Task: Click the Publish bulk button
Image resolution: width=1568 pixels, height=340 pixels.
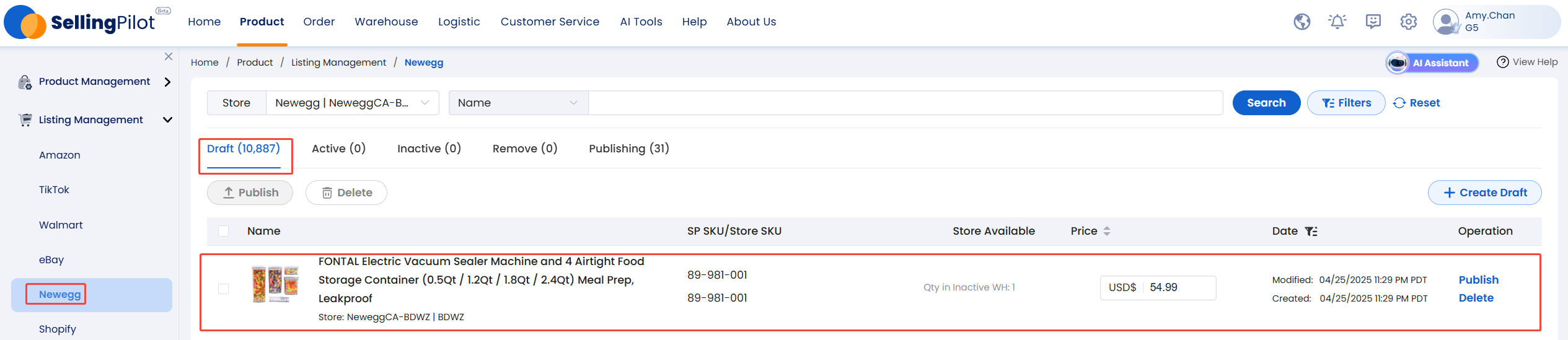Action: (x=250, y=193)
